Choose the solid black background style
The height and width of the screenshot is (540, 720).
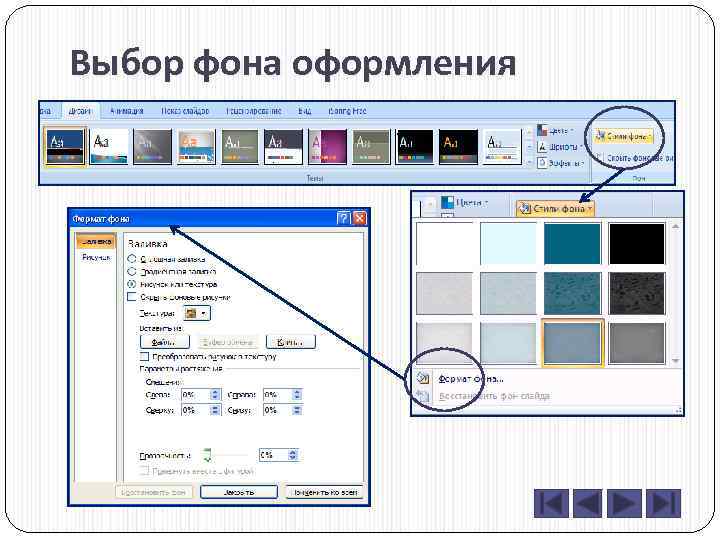636,244
